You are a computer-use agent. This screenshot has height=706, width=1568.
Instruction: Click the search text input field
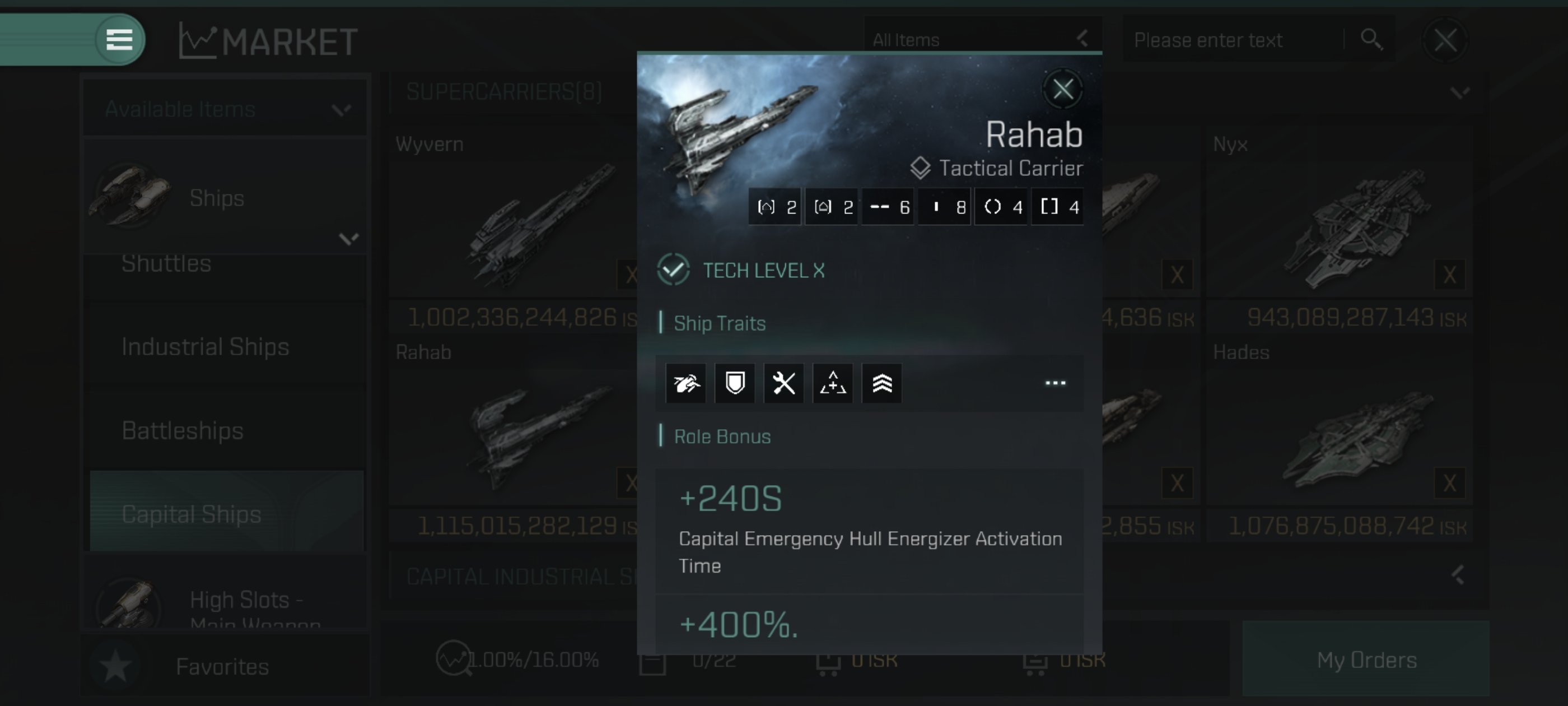(x=1236, y=40)
